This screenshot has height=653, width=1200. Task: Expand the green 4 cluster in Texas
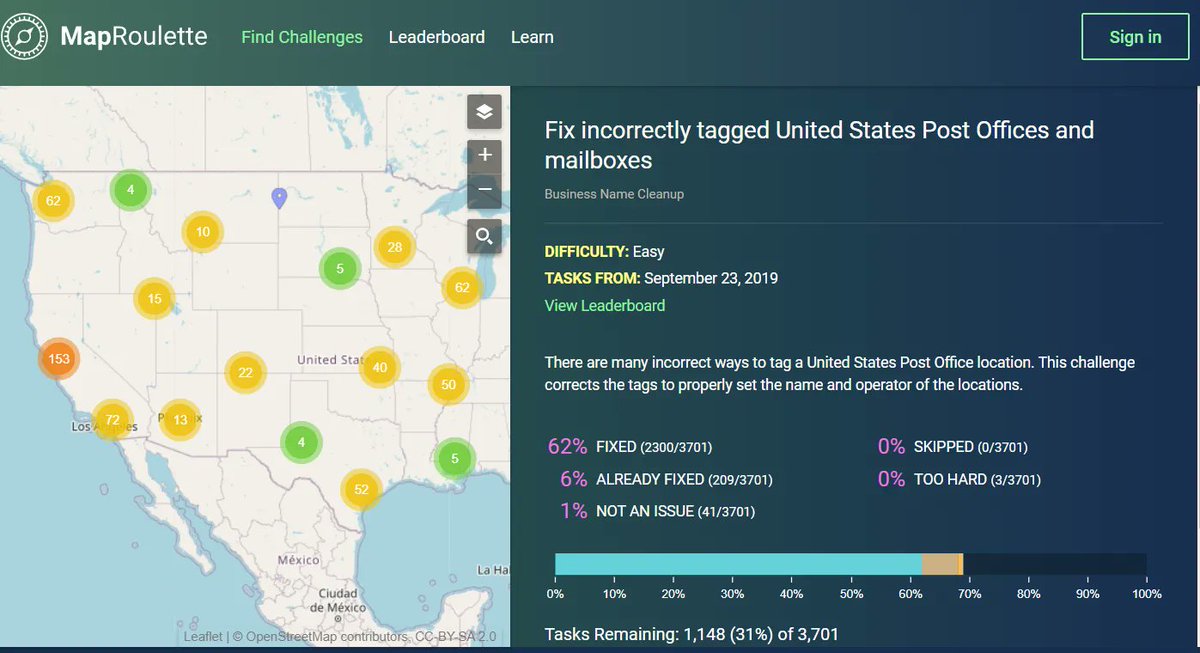(x=301, y=441)
